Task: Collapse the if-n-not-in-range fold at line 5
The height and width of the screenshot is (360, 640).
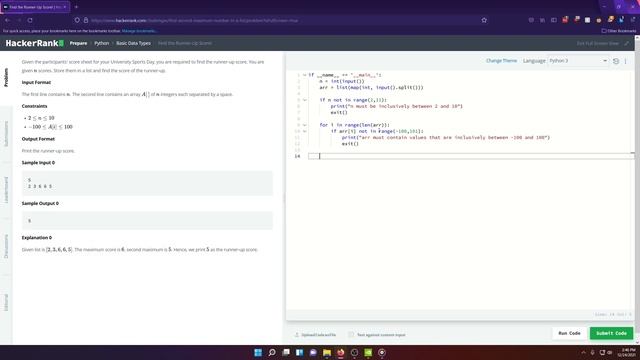Action: (x=304, y=100)
